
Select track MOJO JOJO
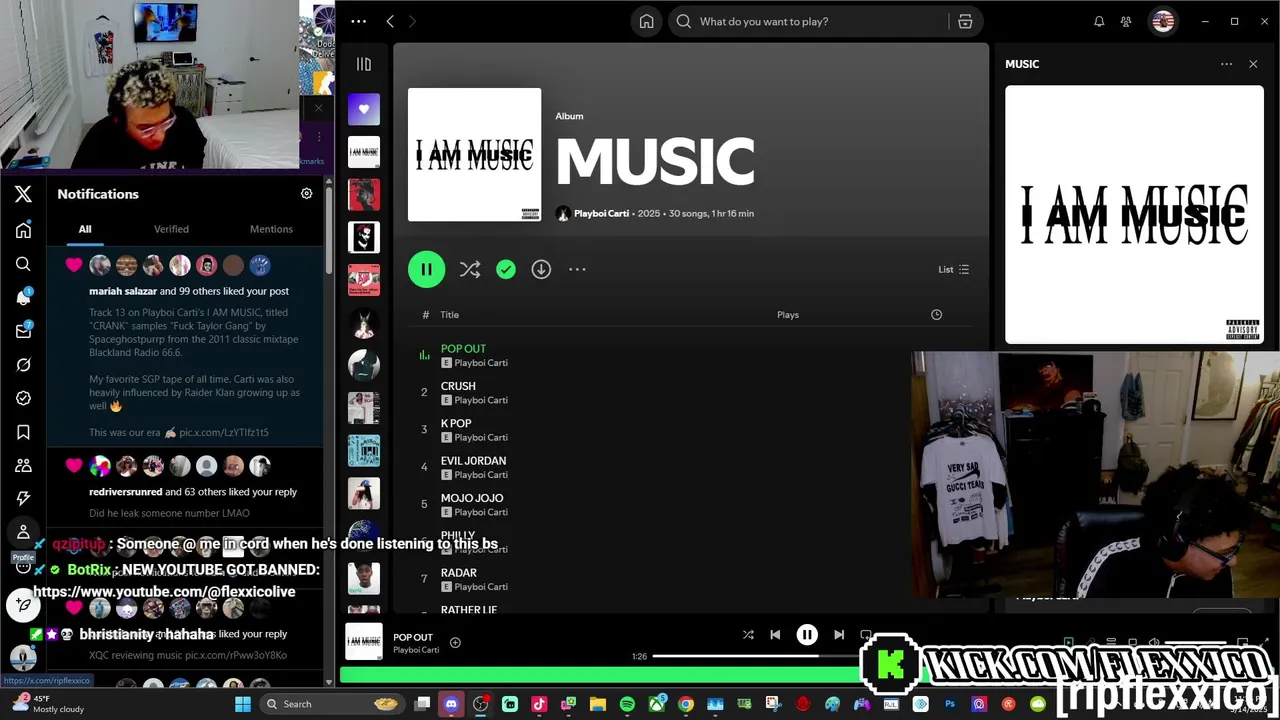pos(472,498)
